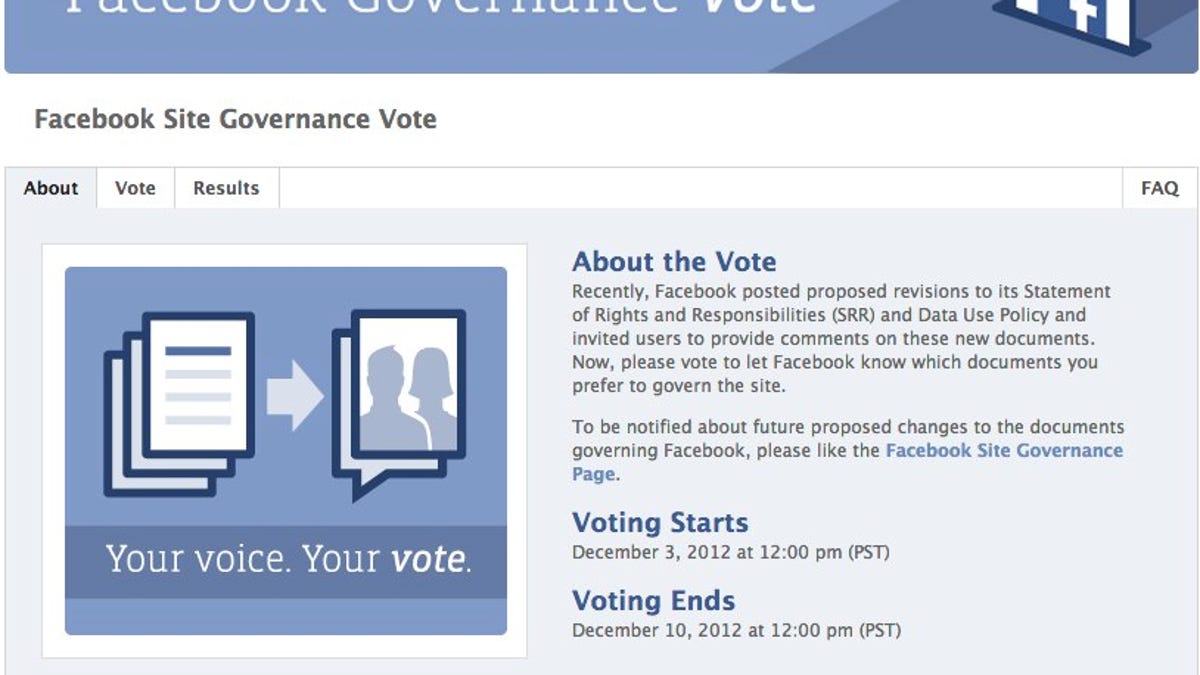The image size is (1200, 675).
Task: Click the 'Your voice. Your vote.' caption
Action: click(288, 559)
